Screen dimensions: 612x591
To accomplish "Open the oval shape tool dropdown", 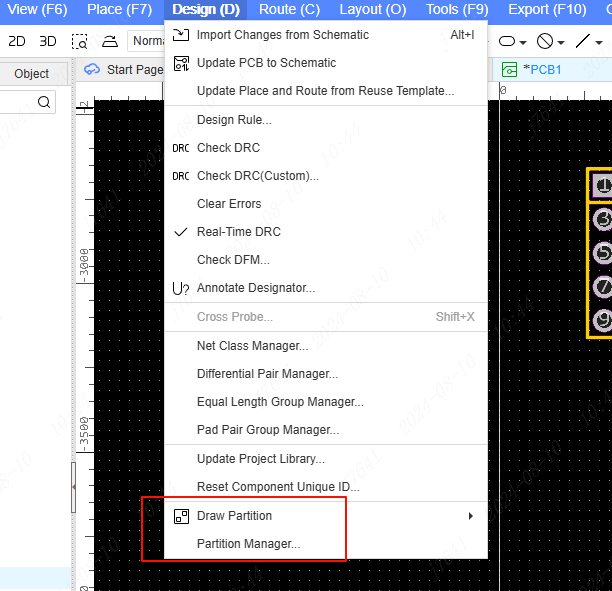I will click(x=513, y=42).
